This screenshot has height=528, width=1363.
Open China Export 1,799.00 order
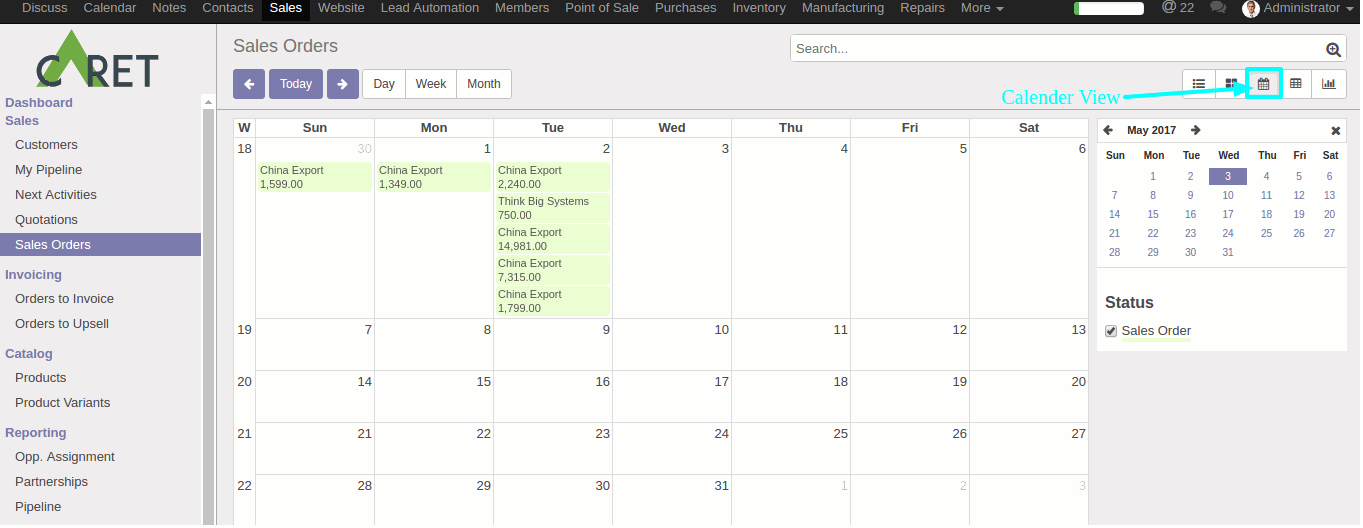(552, 301)
